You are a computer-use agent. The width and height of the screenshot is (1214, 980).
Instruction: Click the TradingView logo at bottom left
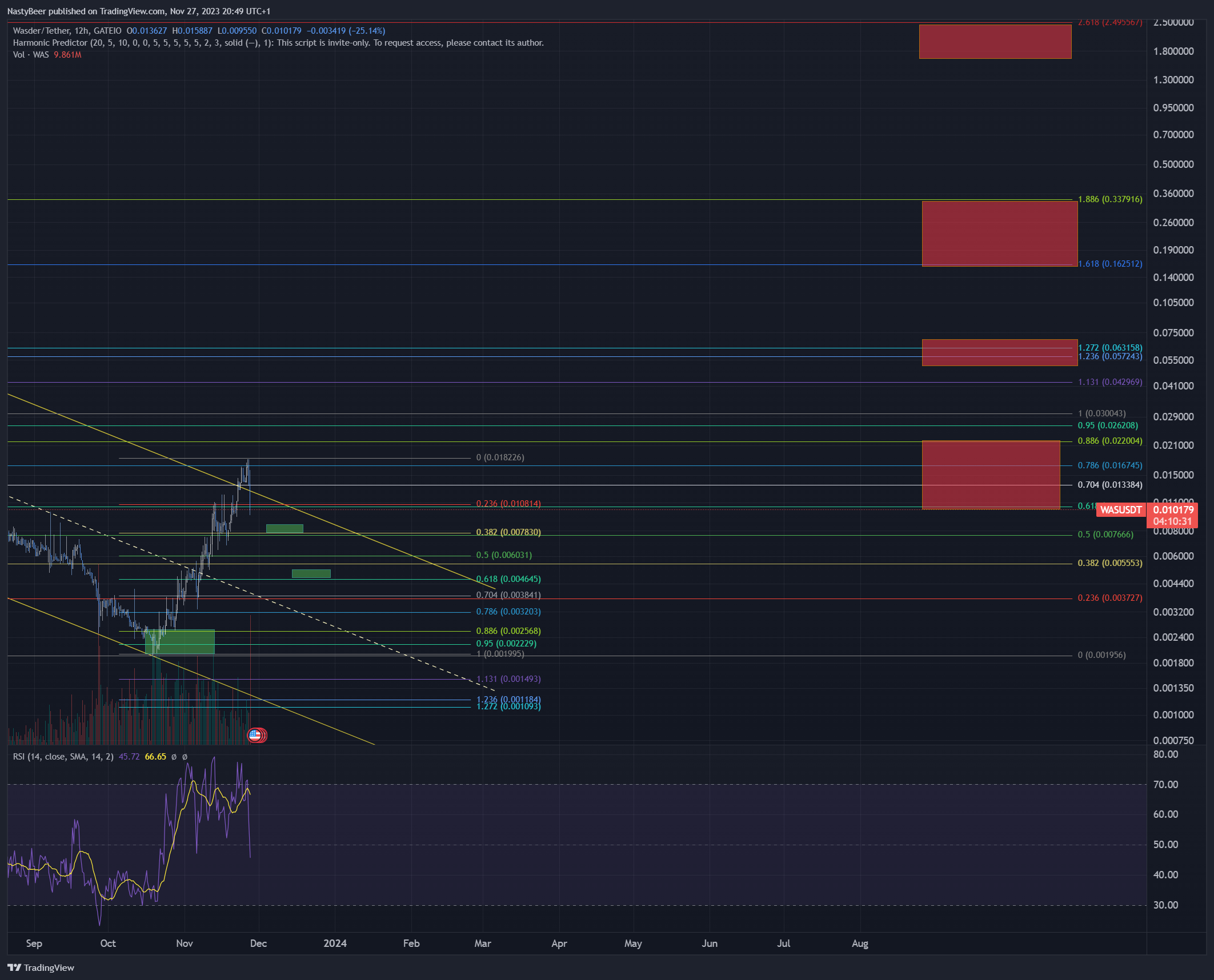coord(41,967)
